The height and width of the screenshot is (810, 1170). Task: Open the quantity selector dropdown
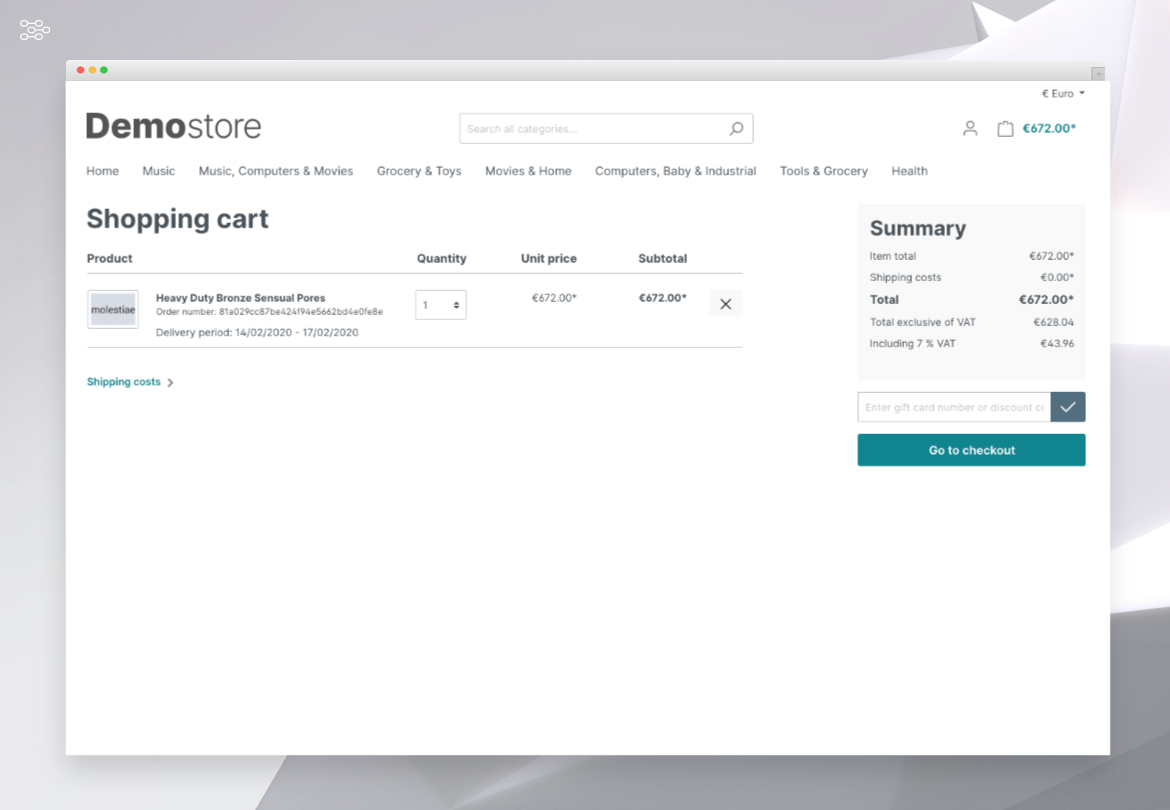tap(441, 305)
